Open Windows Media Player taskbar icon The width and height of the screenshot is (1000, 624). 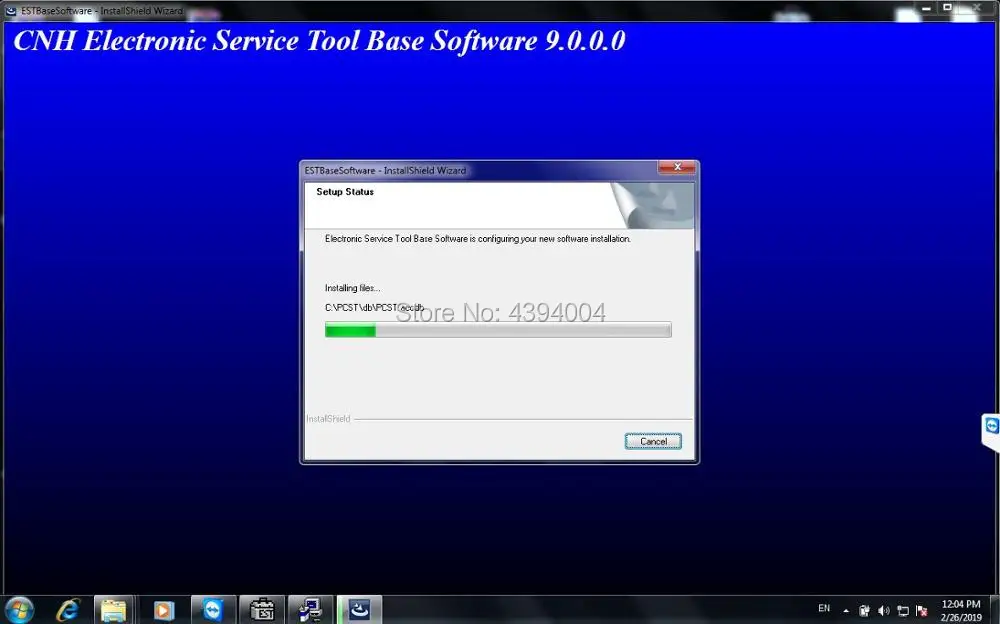pyautogui.click(x=163, y=610)
